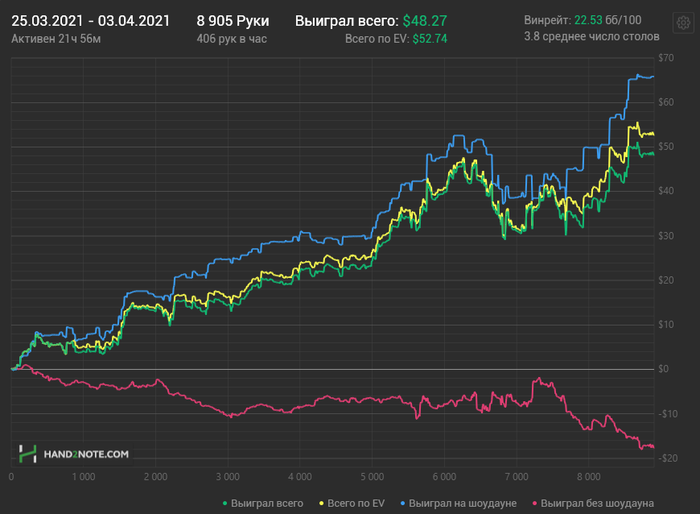The width and height of the screenshot is (700, 514).
Task: Click the total winnings value $48.27
Action: (425, 21)
